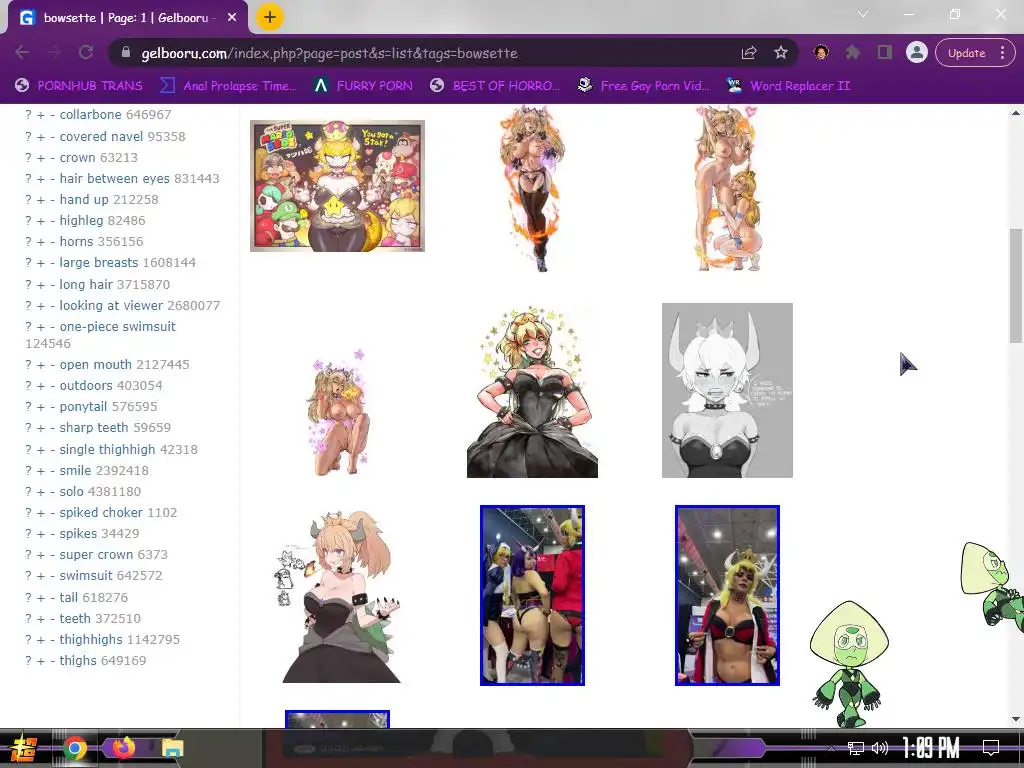Viewport: 1024px width, 768px height.
Task: Click the scrollbar down arrow
Action: tap(1016, 719)
